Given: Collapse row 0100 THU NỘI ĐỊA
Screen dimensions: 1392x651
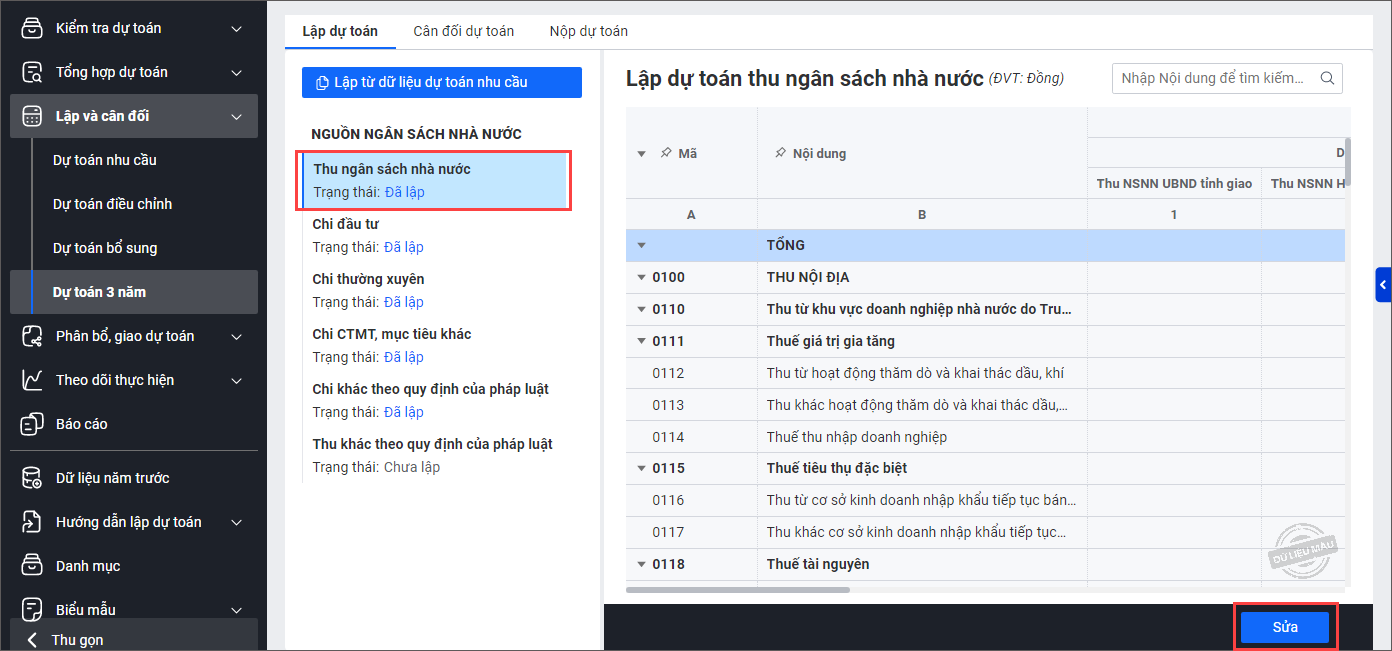Looking at the screenshot, I should [x=641, y=277].
